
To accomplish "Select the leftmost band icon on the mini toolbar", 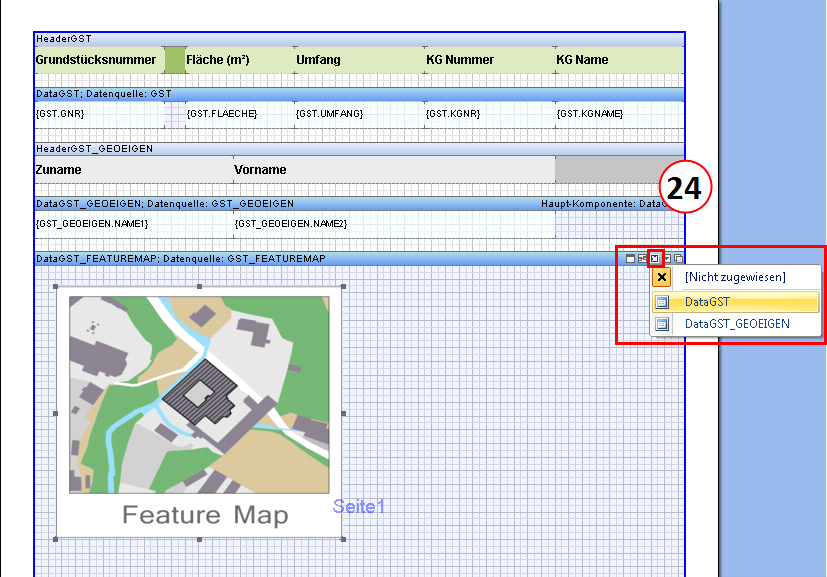I will click(x=630, y=258).
